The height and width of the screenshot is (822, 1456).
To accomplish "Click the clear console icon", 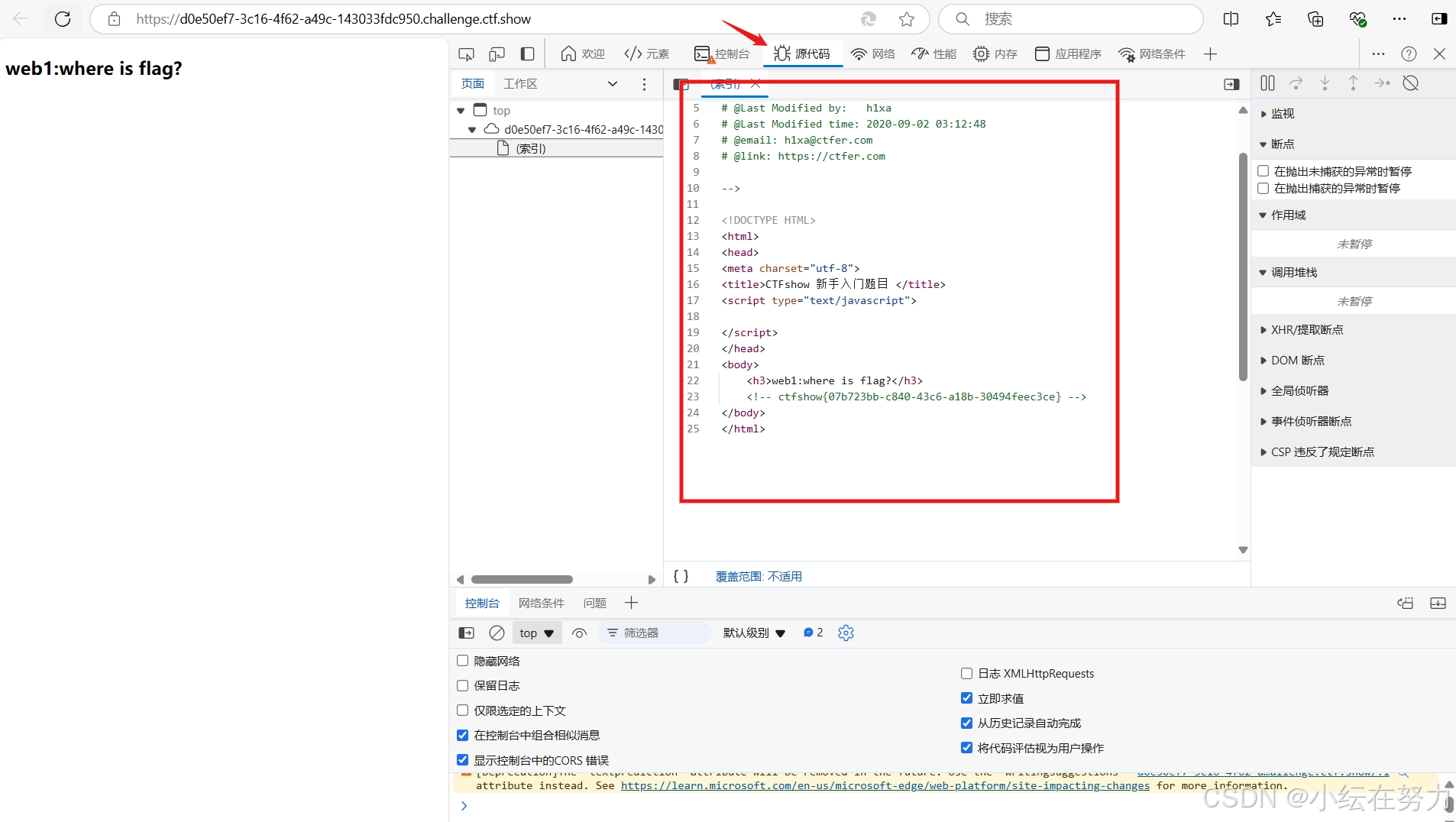I will pyautogui.click(x=497, y=633).
